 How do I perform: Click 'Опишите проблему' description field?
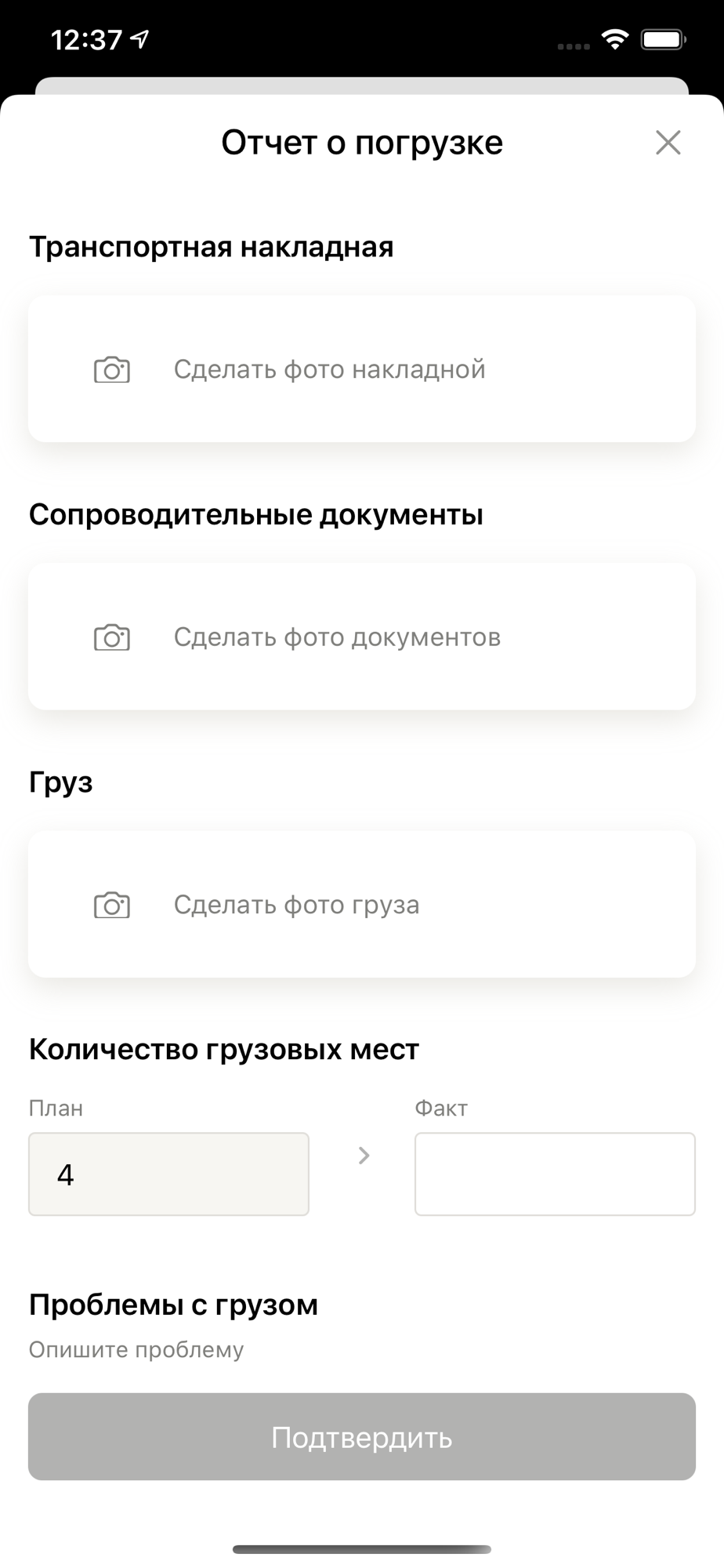(x=136, y=1350)
